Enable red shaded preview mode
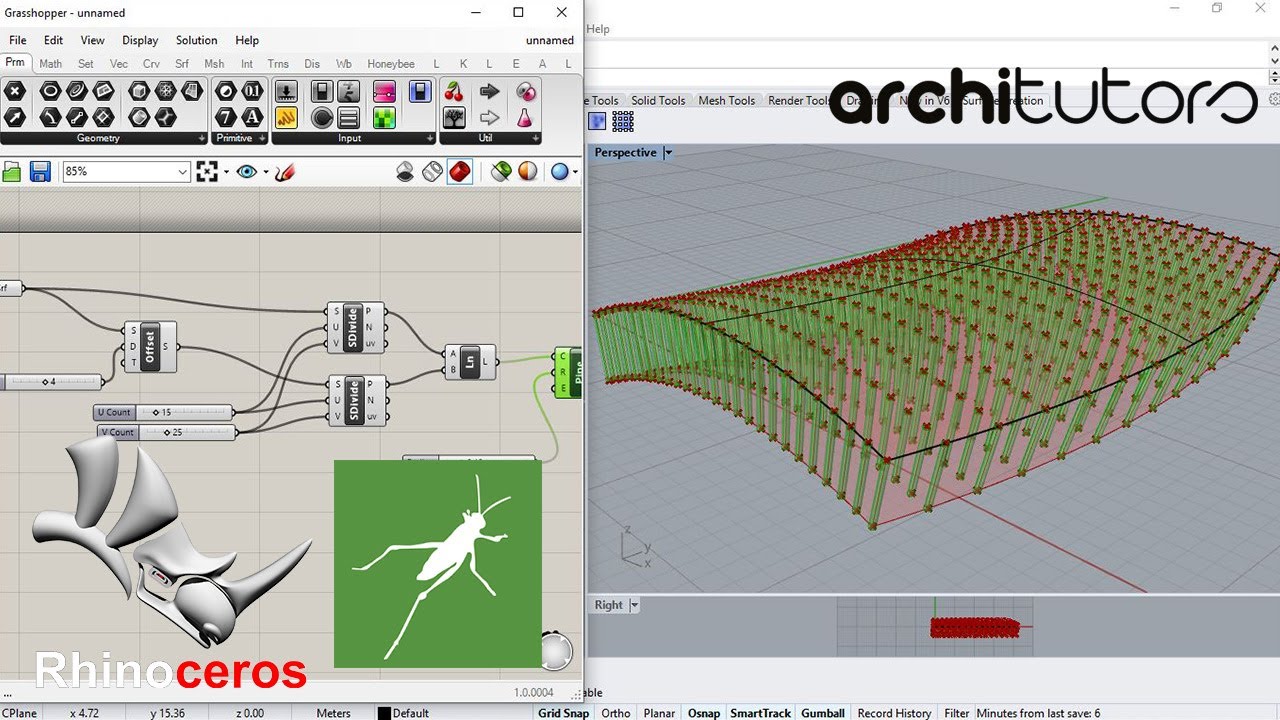This screenshot has width=1280, height=720. pyautogui.click(x=459, y=172)
